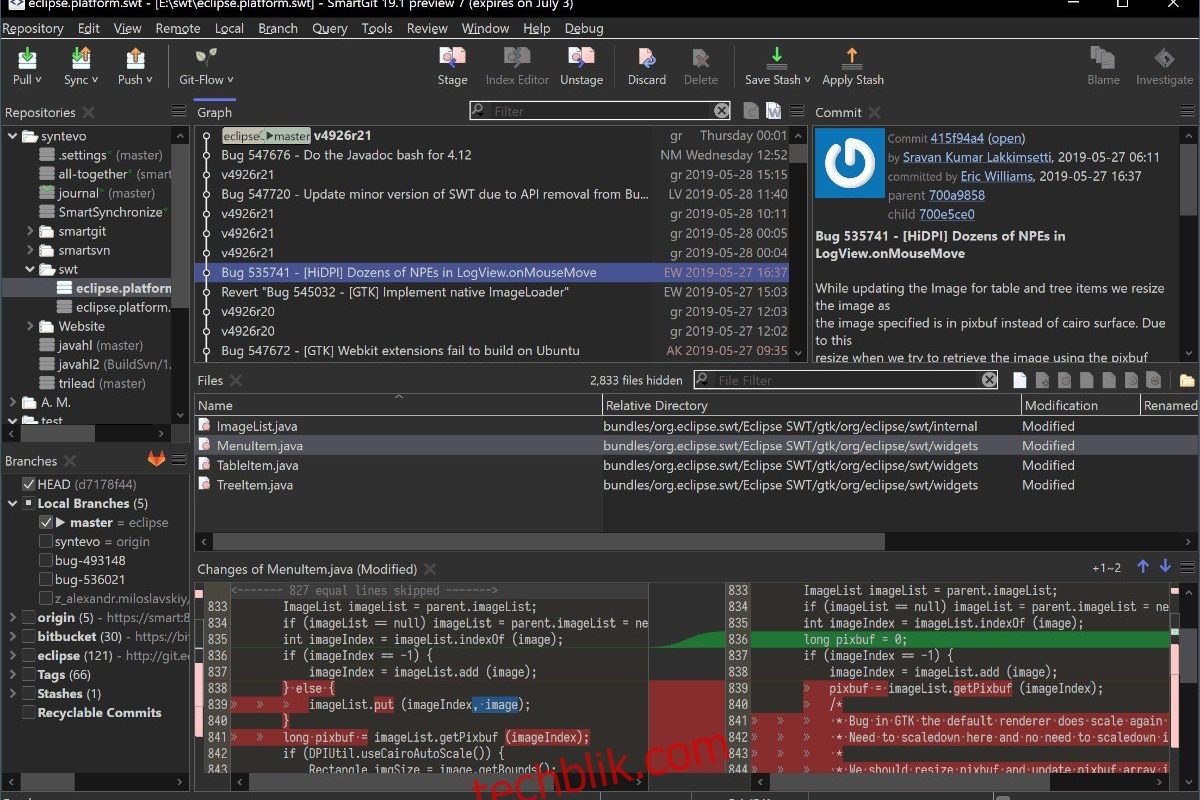Viewport: 1200px width, 800px height.
Task: Jump to next change using down arrow
Action: click(1165, 567)
